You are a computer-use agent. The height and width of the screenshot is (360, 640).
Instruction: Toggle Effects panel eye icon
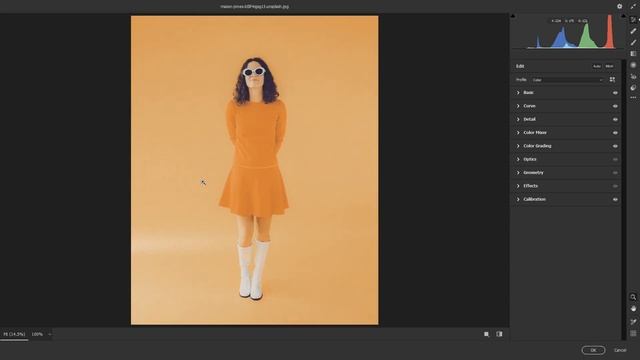pos(615,186)
